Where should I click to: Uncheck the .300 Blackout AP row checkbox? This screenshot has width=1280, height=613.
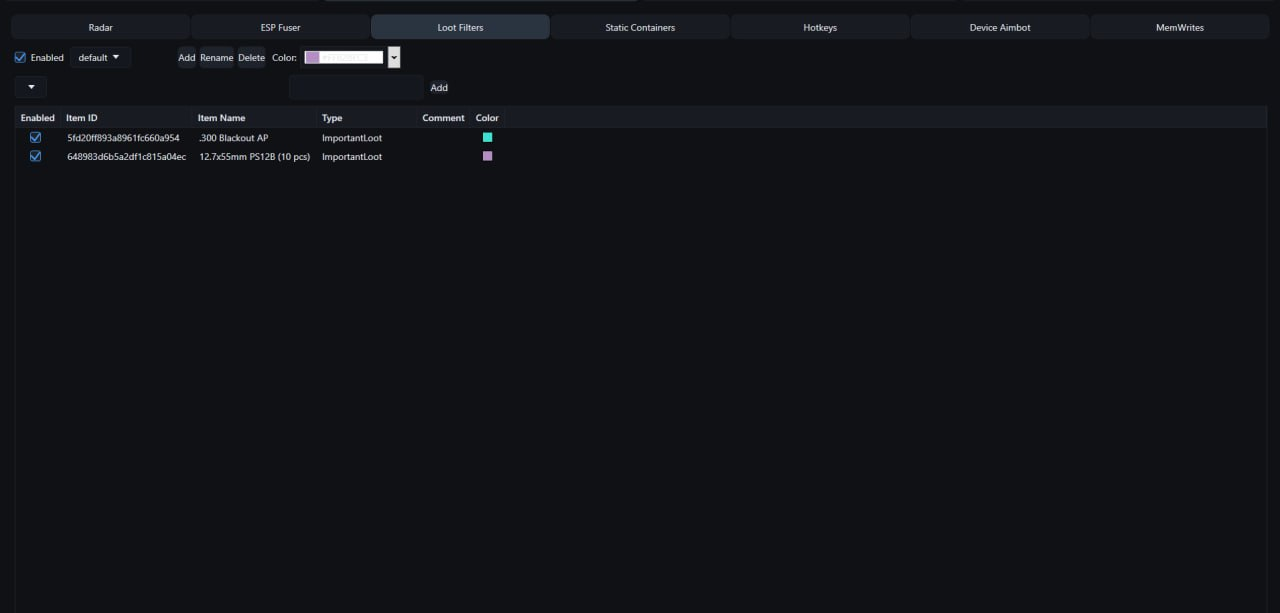pos(36,138)
